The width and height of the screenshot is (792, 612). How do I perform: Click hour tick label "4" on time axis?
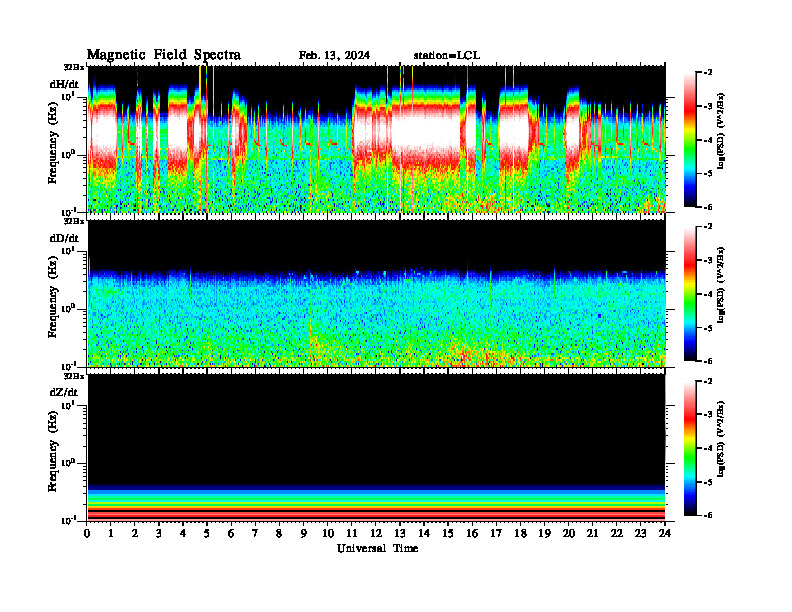pyautogui.click(x=183, y=534)
